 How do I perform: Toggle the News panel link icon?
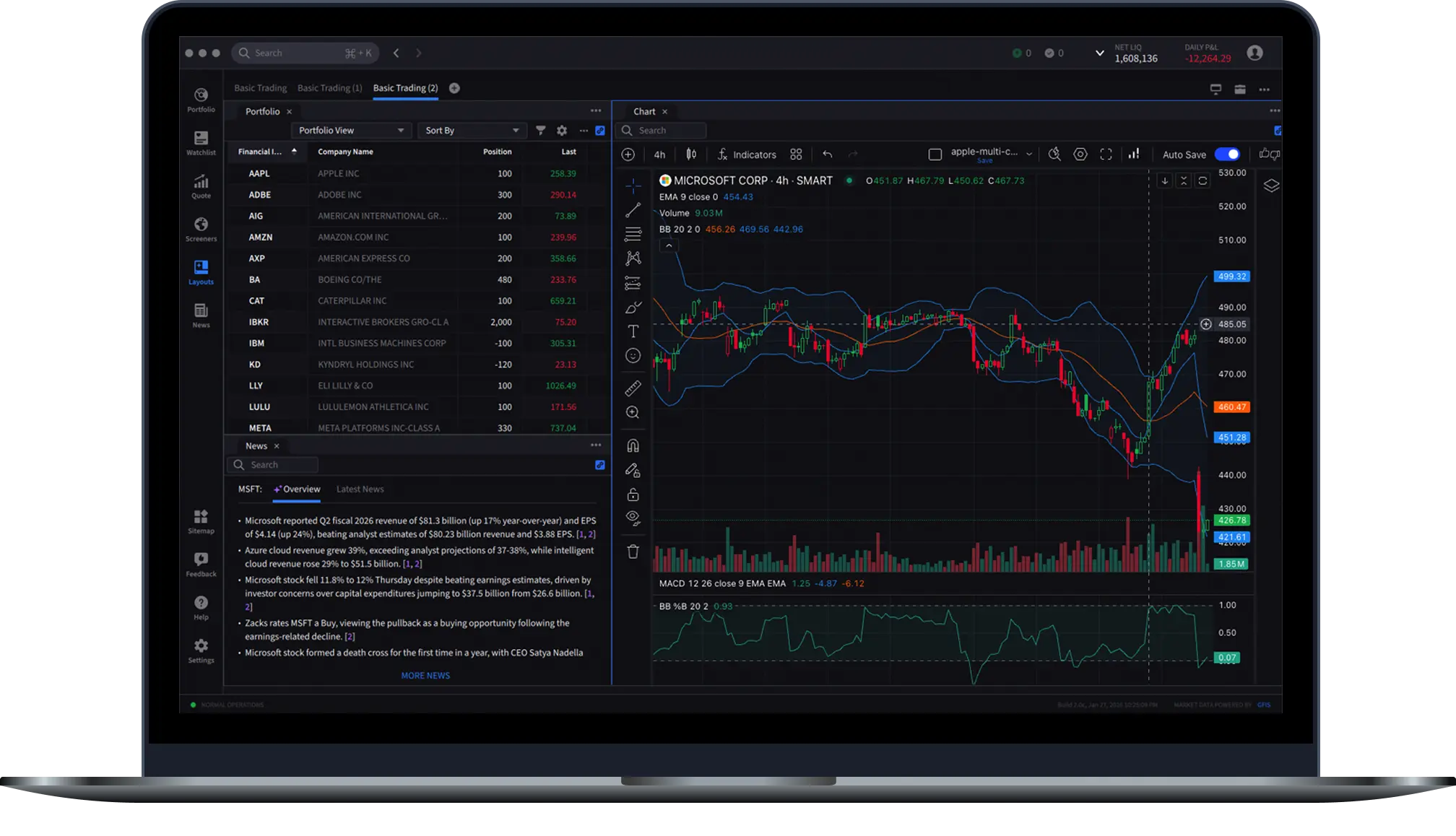click(600, 465)
